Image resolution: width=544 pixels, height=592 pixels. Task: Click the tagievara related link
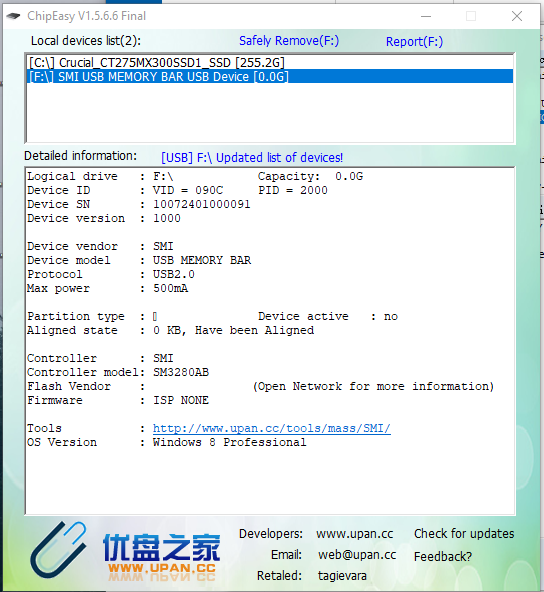[x=342, y=576]
